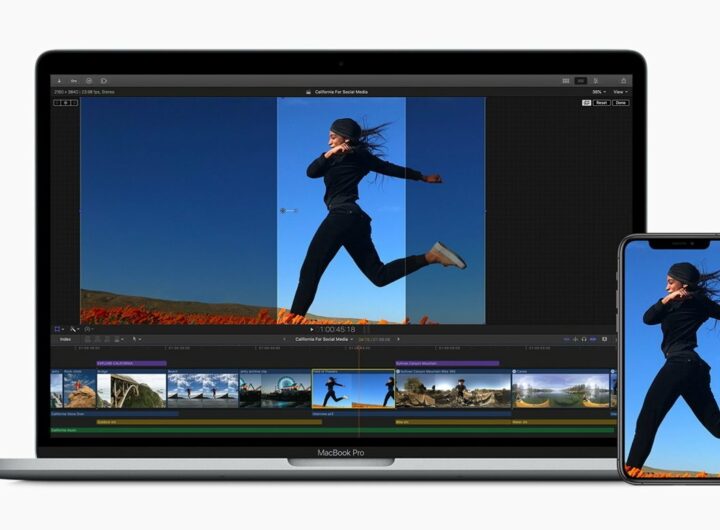Toggle the headphones audio skimming icon
The height and width of the screenshot is (530, 720).
[585, 339]
